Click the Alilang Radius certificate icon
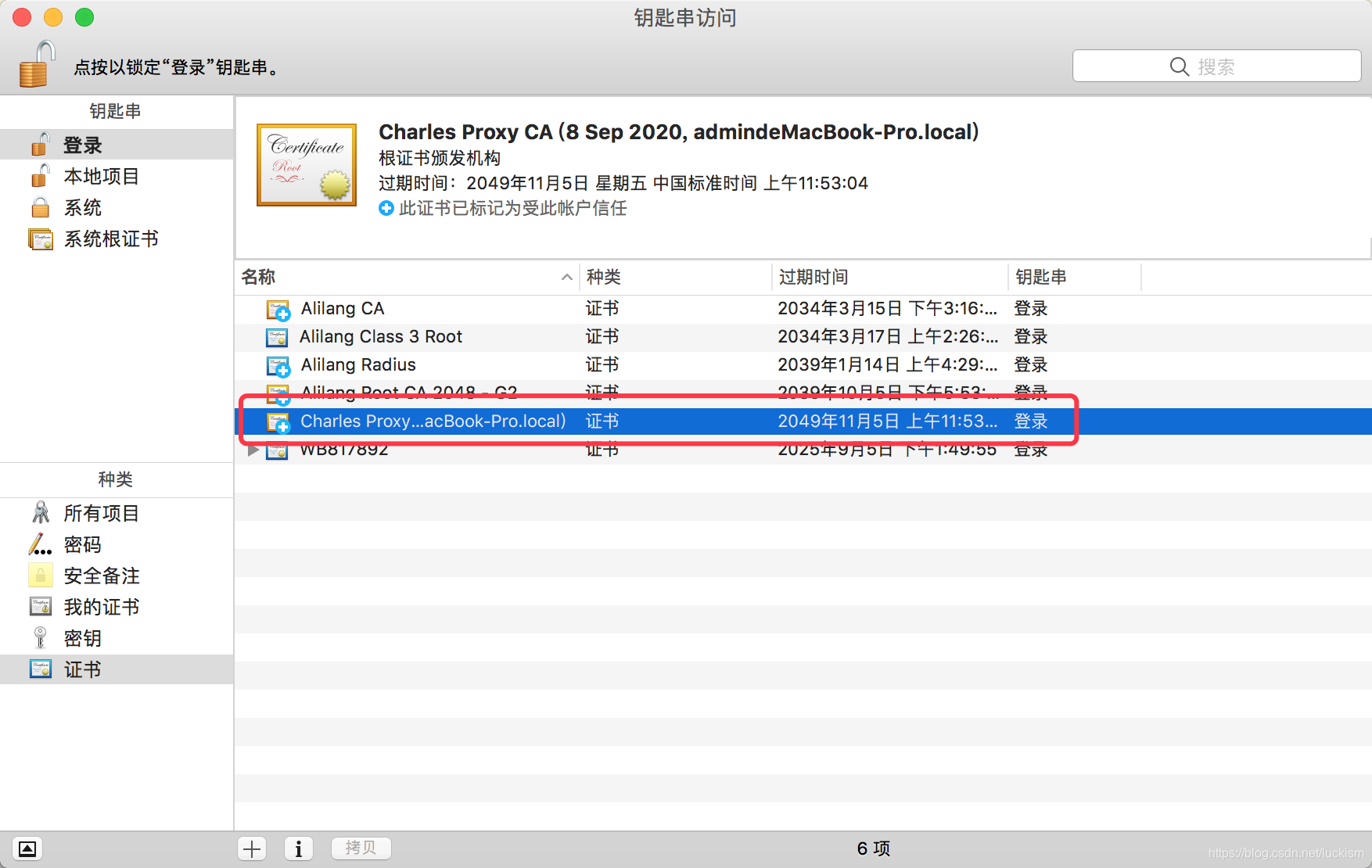 [x=278, y=366]
